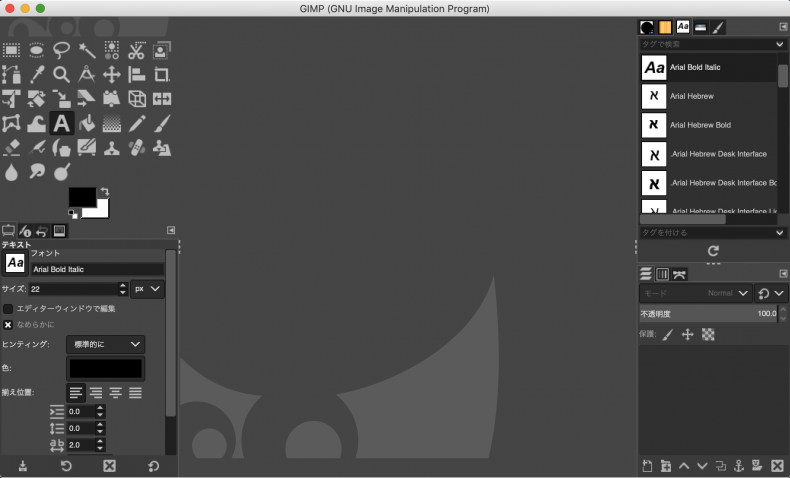Choose the Heal bandage tool
The height and width of the screenshot is (478, 790).
(x=137, y=148)
